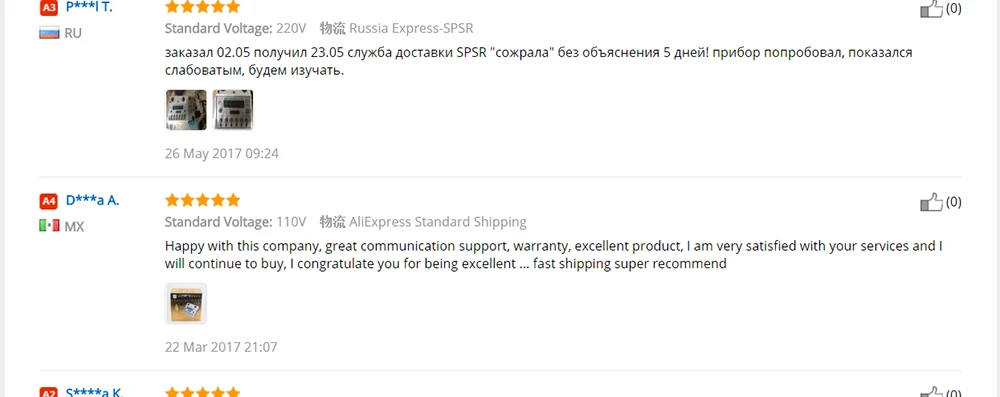Click the A4 buyer level badge
1000x397 pixels.
coord(48,201)
